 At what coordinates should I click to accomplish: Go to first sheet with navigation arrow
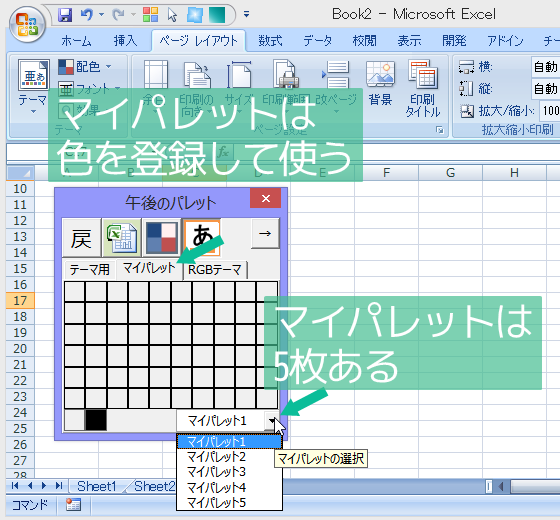pos(15,486)
